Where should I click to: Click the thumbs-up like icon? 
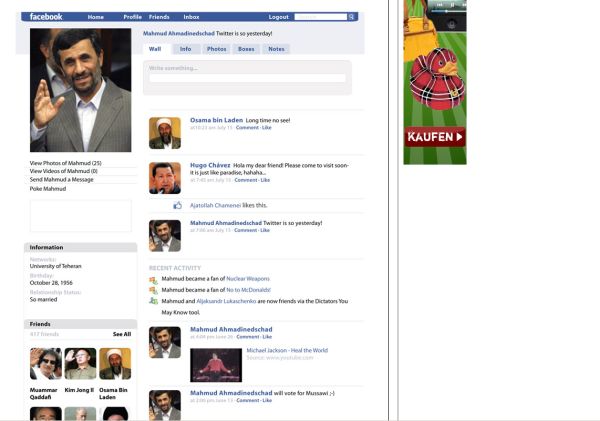pyautogui.click(x=178, y=205)
